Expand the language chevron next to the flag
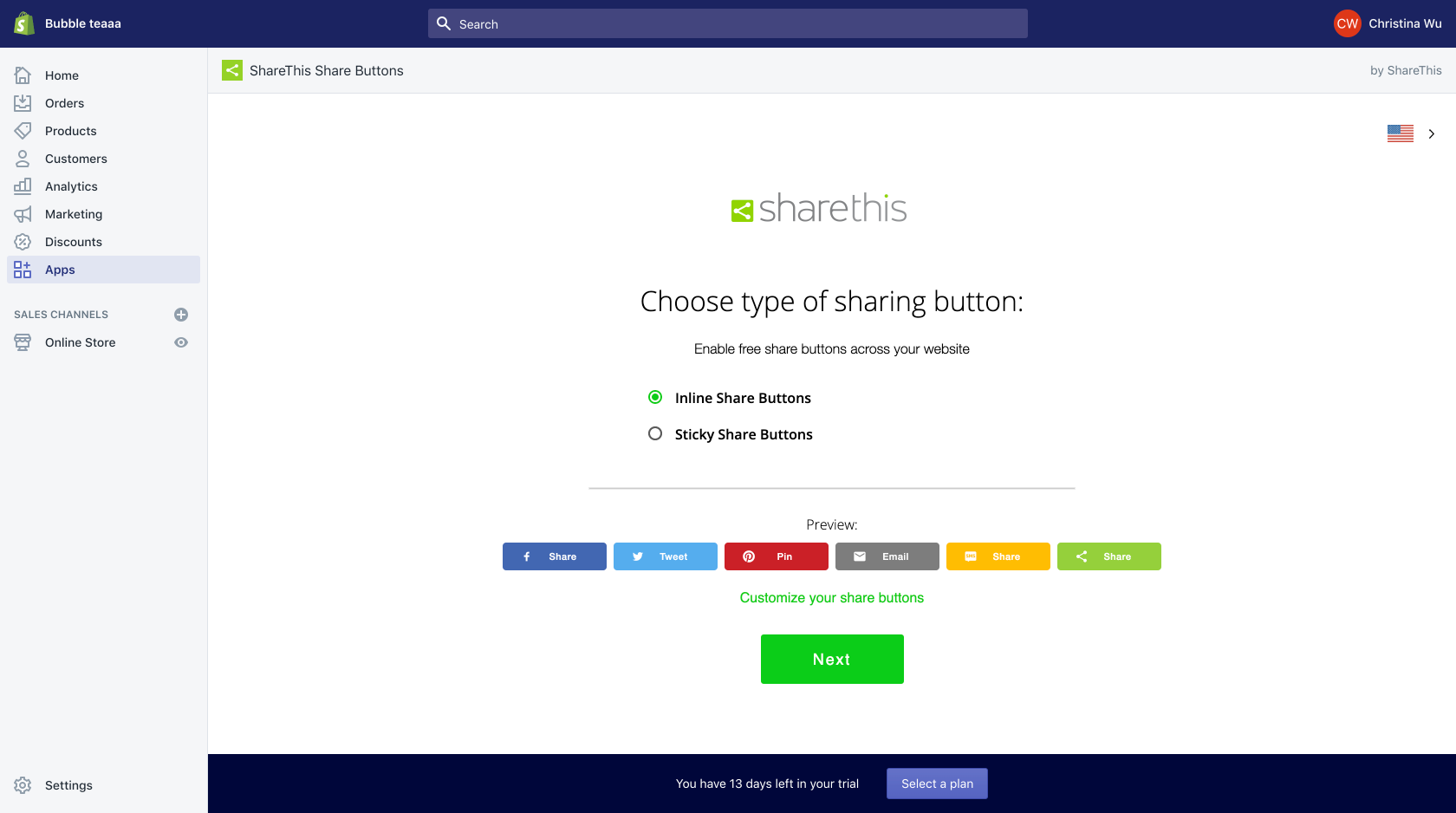The height and width of the screenshot is (813, 1456). pyautogui.click(x=1432, y=133)
